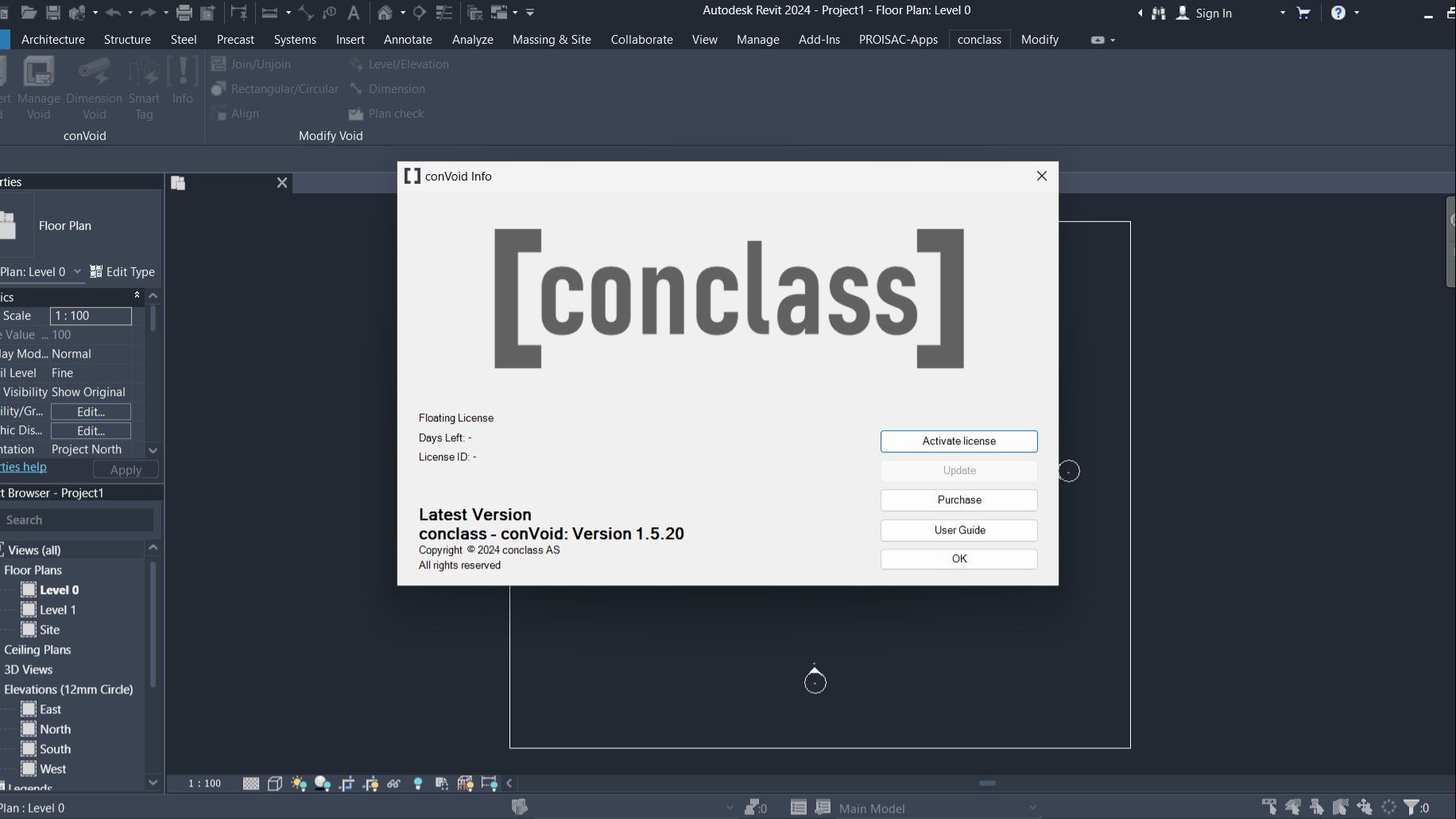
Task: Open the PROISAC-Apps ribbon tab
Action: coord(898,40)
